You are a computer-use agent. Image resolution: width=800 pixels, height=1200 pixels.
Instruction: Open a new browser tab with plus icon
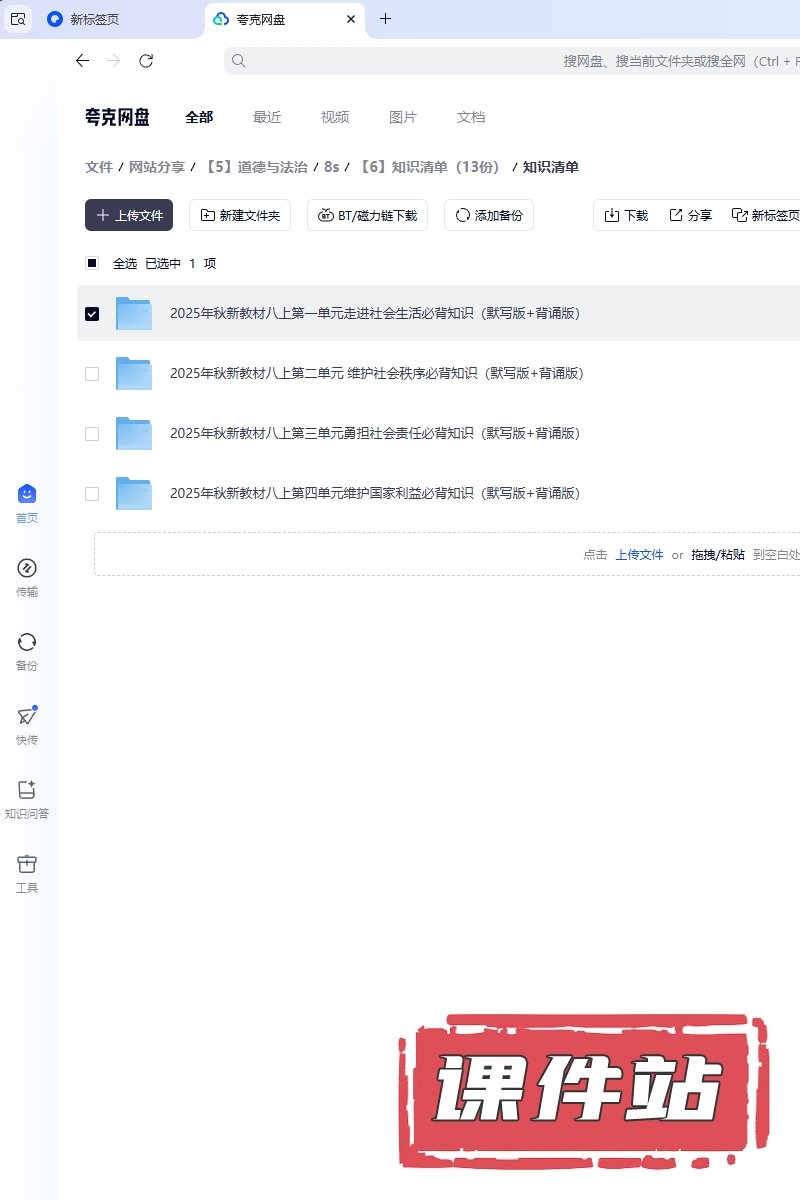tap(386, 19)
